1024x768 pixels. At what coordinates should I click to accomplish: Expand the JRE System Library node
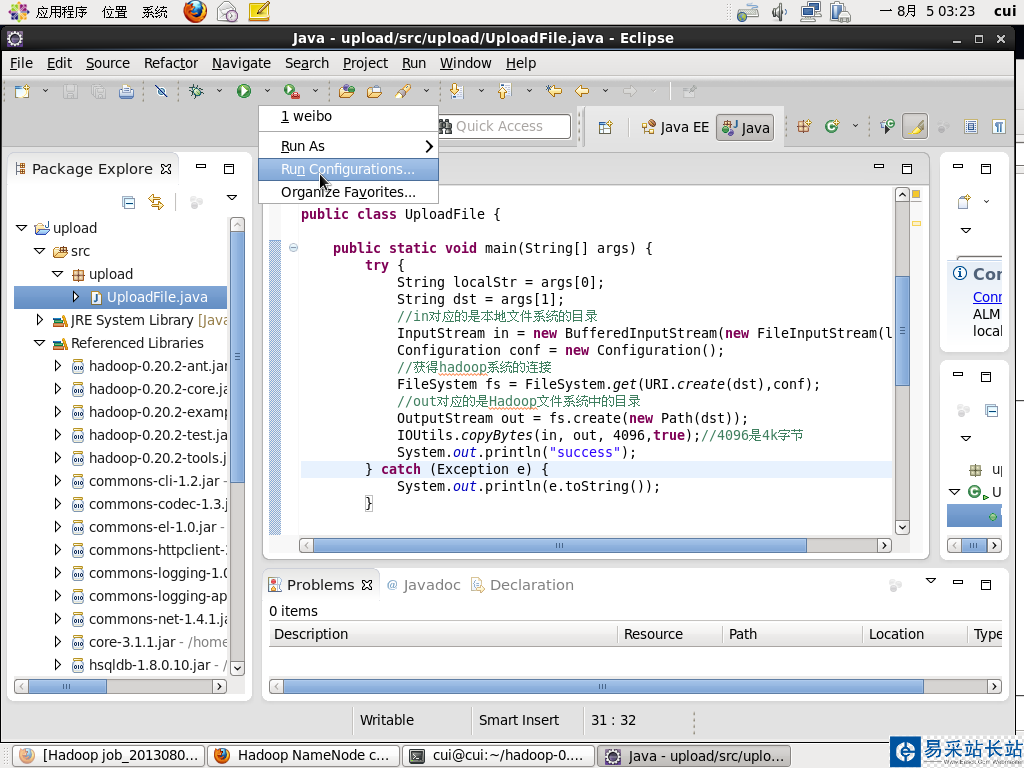tap(40, 320)
